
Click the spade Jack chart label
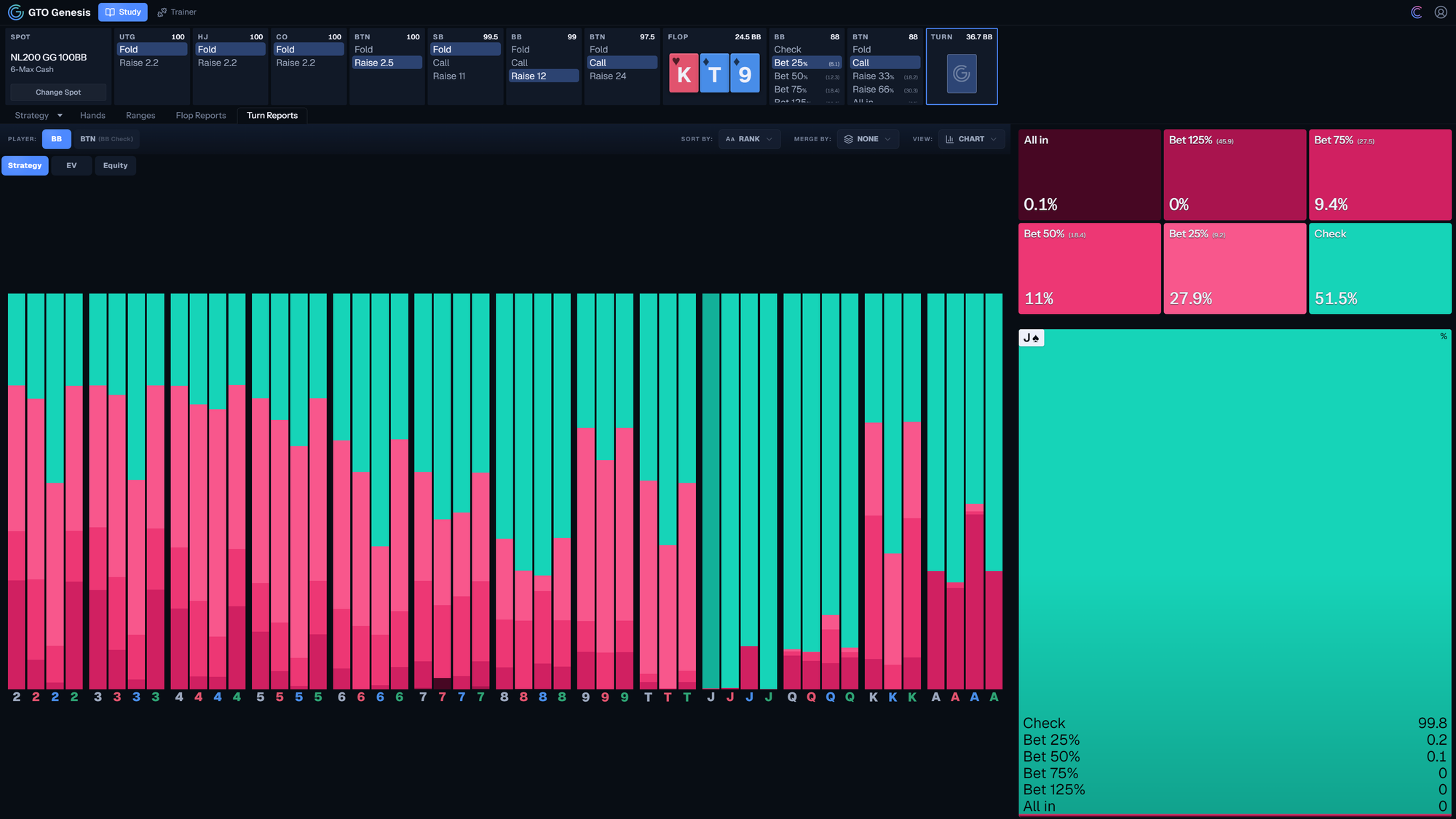[x=711, y=697]
